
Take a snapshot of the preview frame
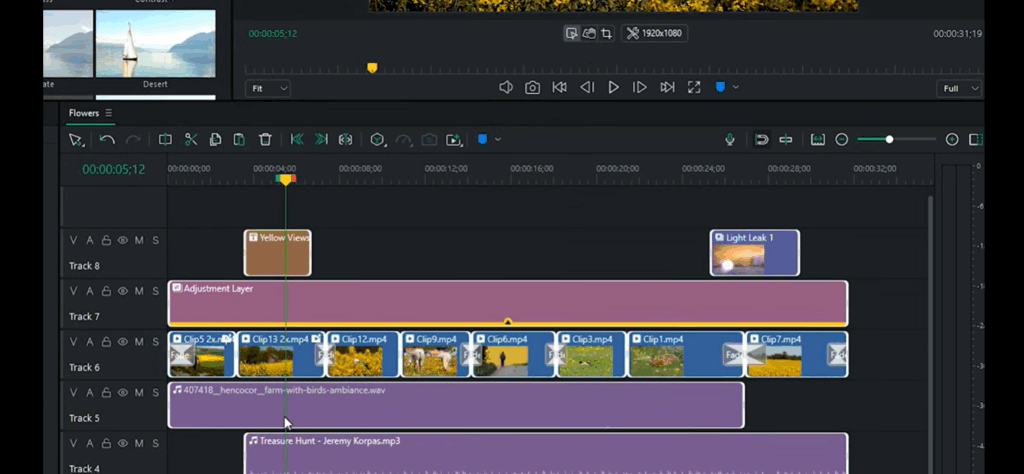[533, 87]
